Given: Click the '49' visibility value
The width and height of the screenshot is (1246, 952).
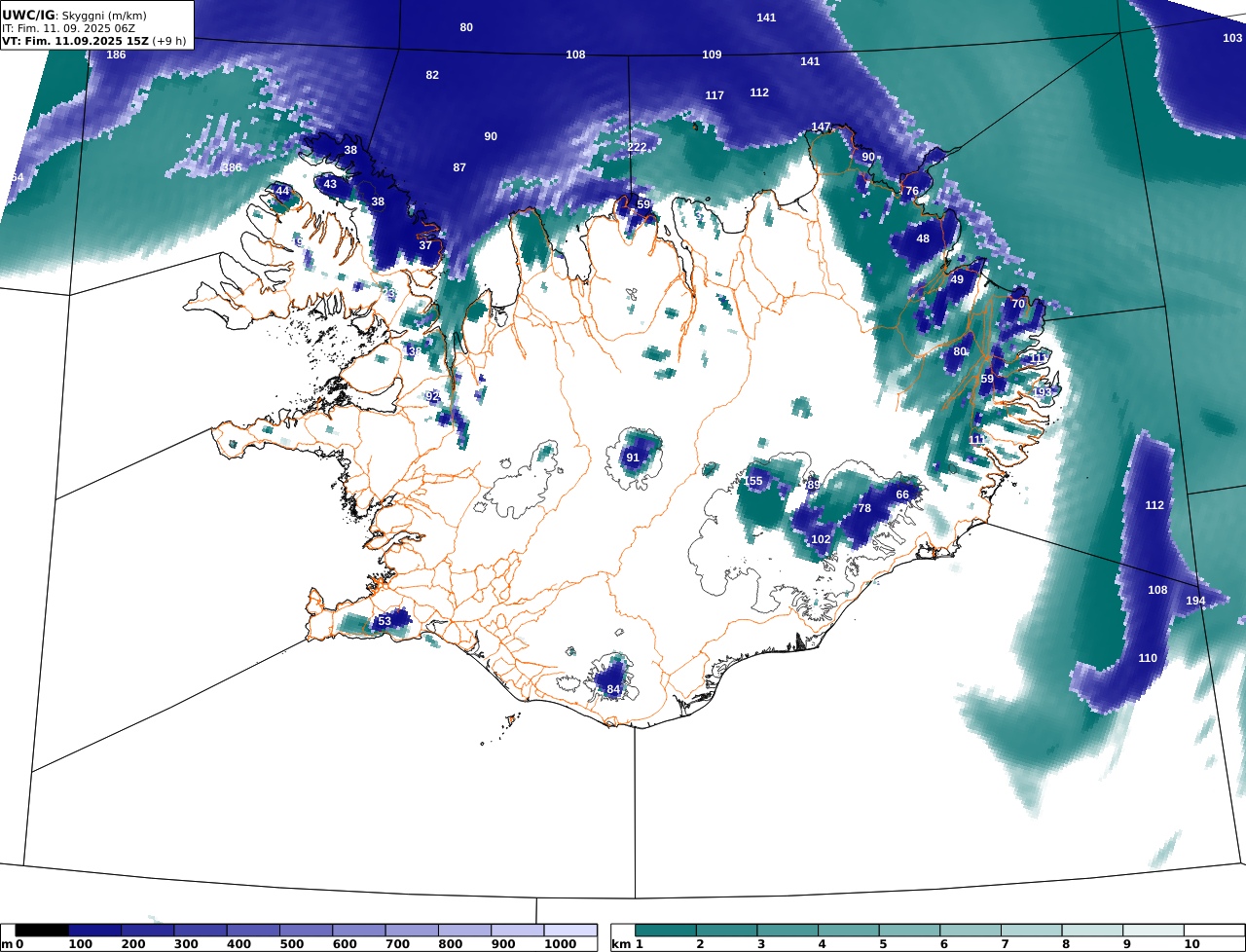Looking at the screenshot, I should tap(957, 279).
